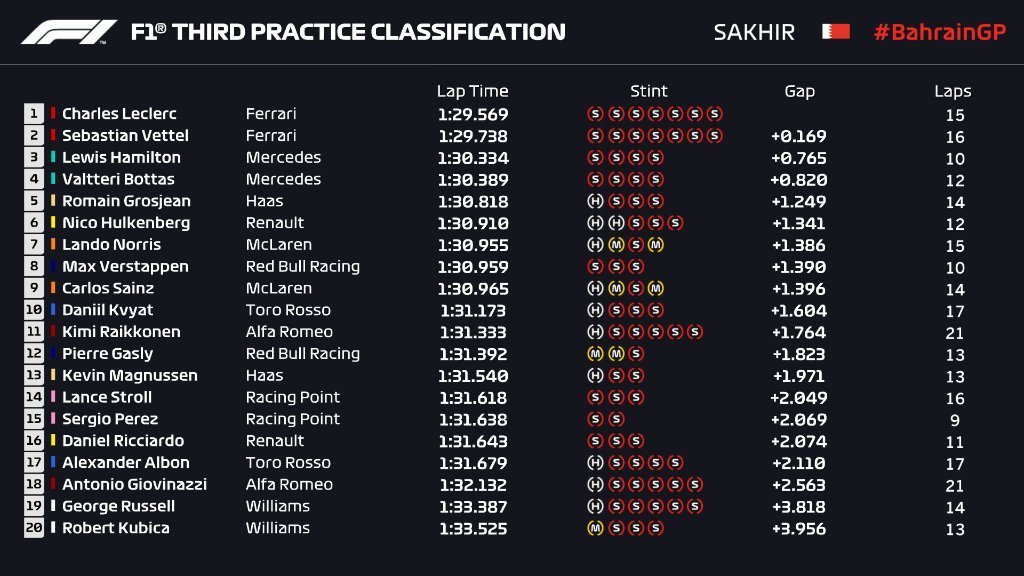Screen dimensions: 1024x576
Task: Click the position 20 number box
Action: (x=34, y=528)
